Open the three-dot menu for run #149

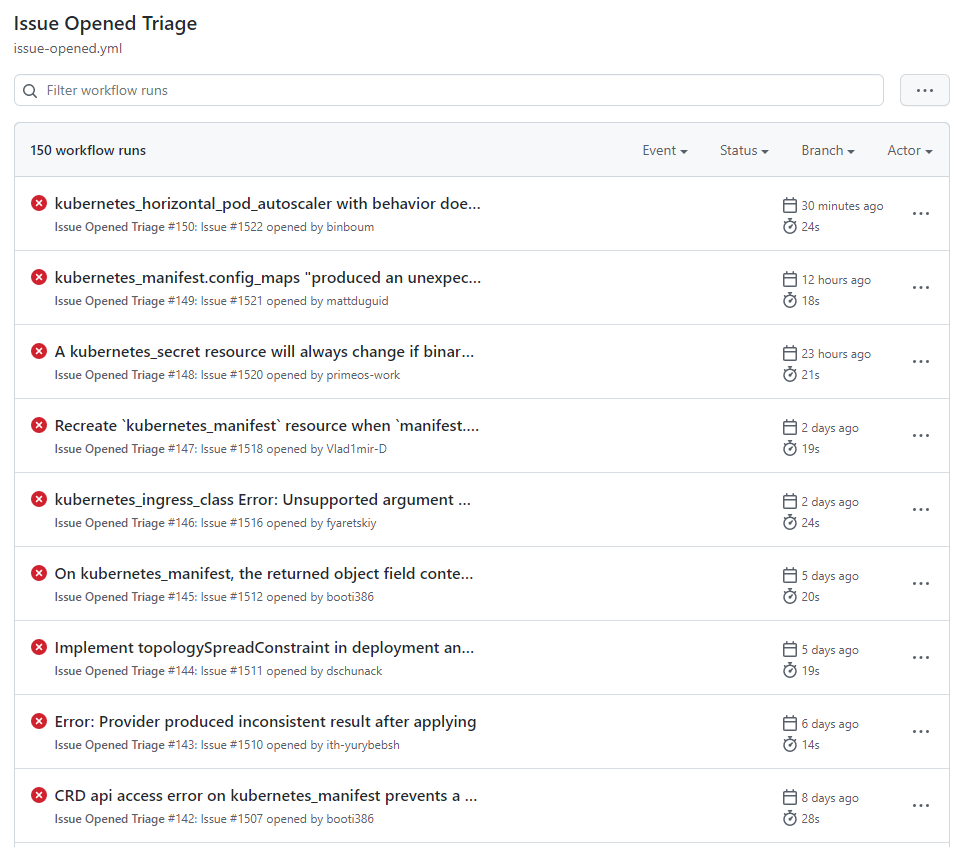click(x=921, y=287)
